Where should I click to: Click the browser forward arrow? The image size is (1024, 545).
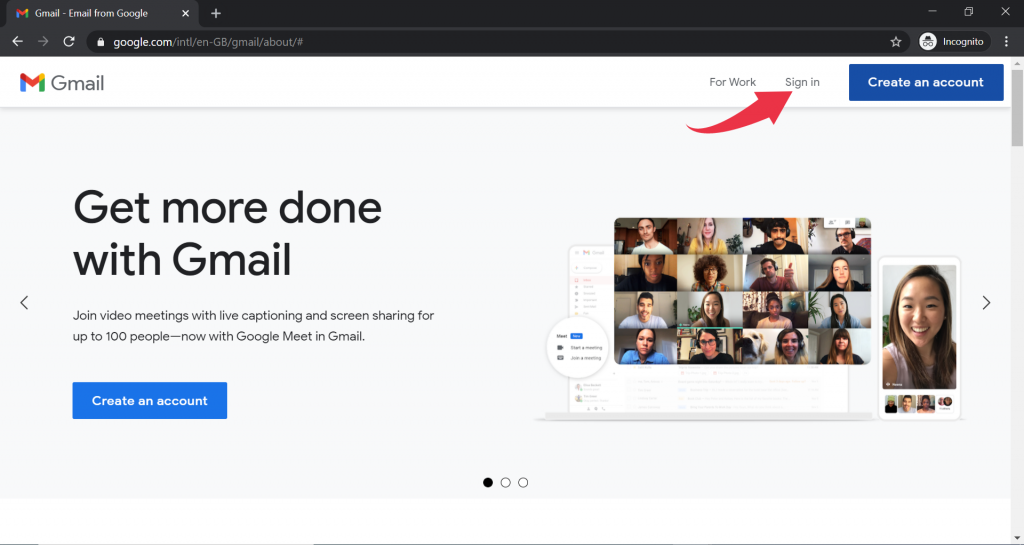pos(43,42)
